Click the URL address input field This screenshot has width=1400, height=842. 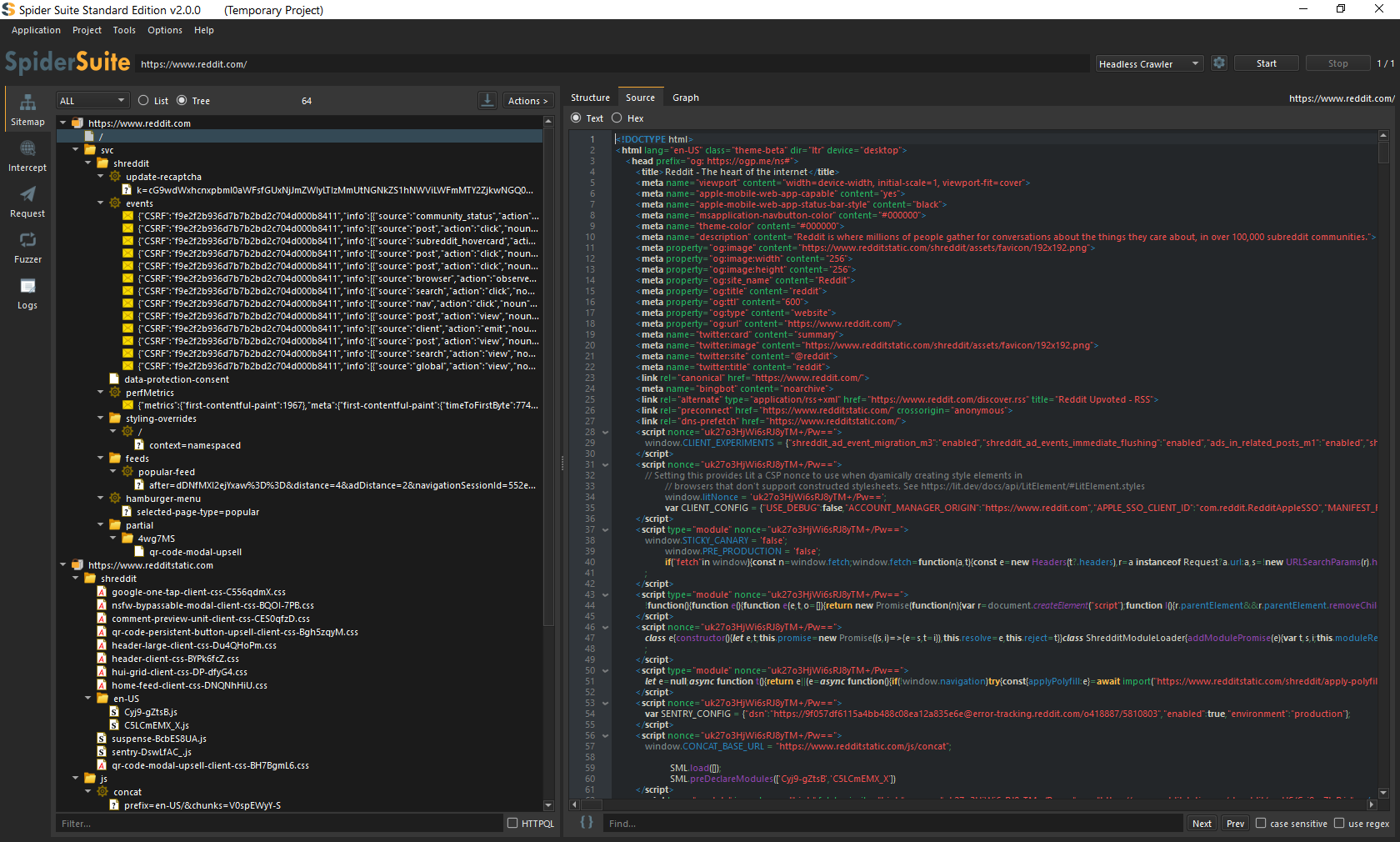point(612,64)
